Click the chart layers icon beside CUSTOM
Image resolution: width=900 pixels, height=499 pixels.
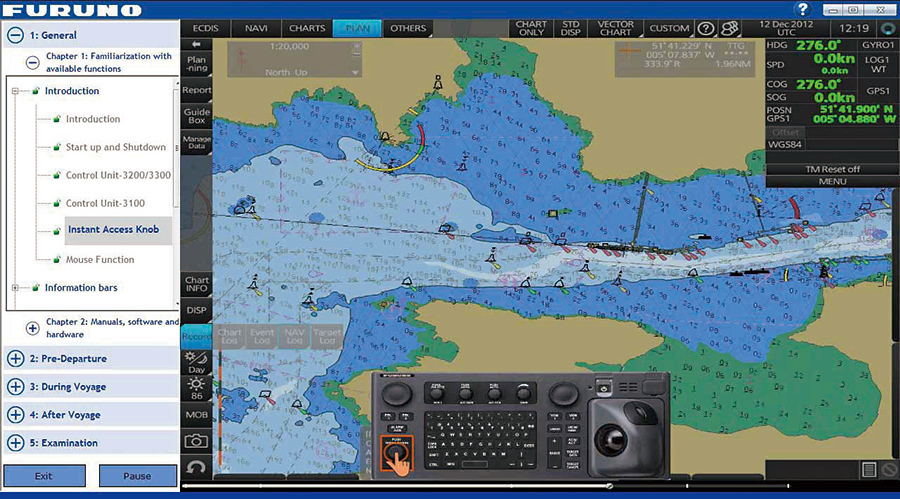click(731, 29)
